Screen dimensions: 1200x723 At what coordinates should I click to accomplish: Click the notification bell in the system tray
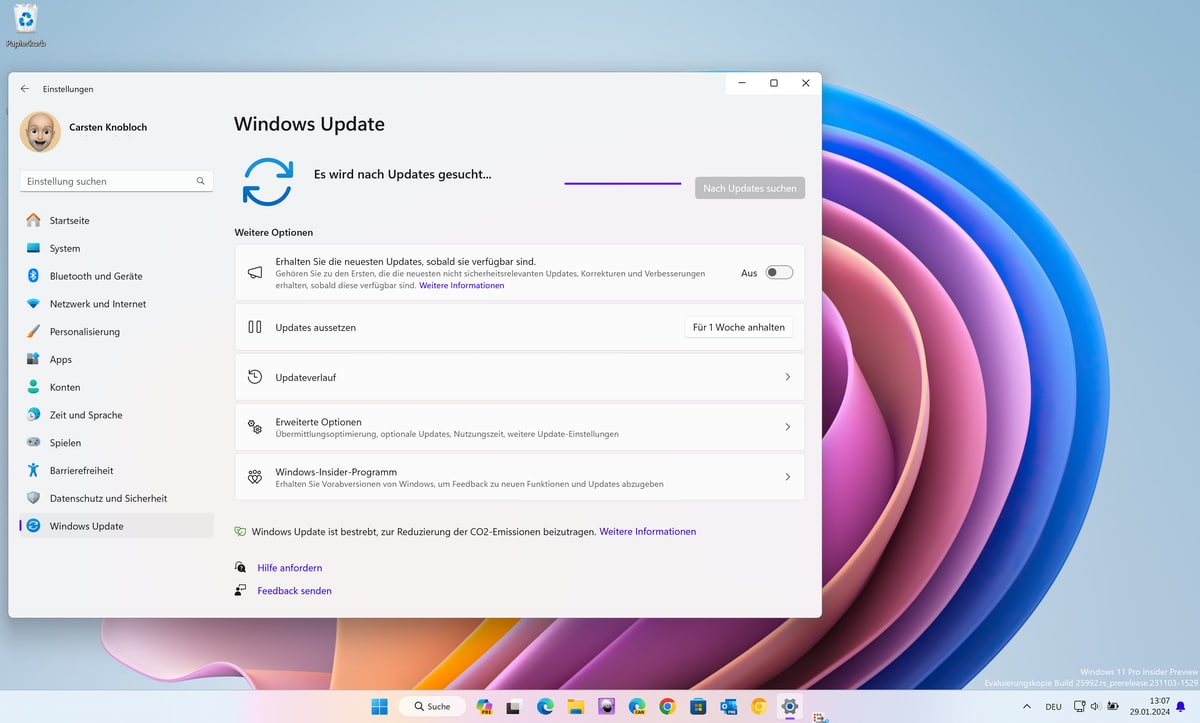(x=1180, y=707)
